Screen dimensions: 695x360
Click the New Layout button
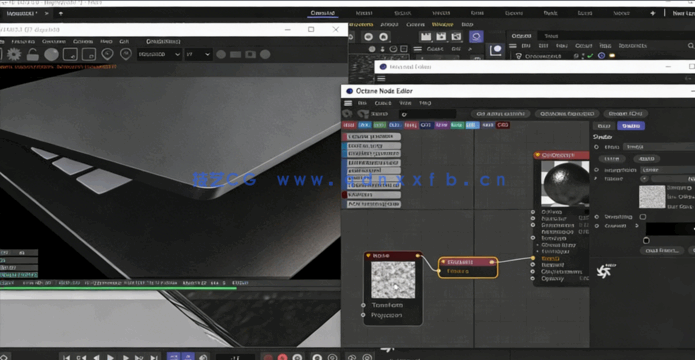682,13
